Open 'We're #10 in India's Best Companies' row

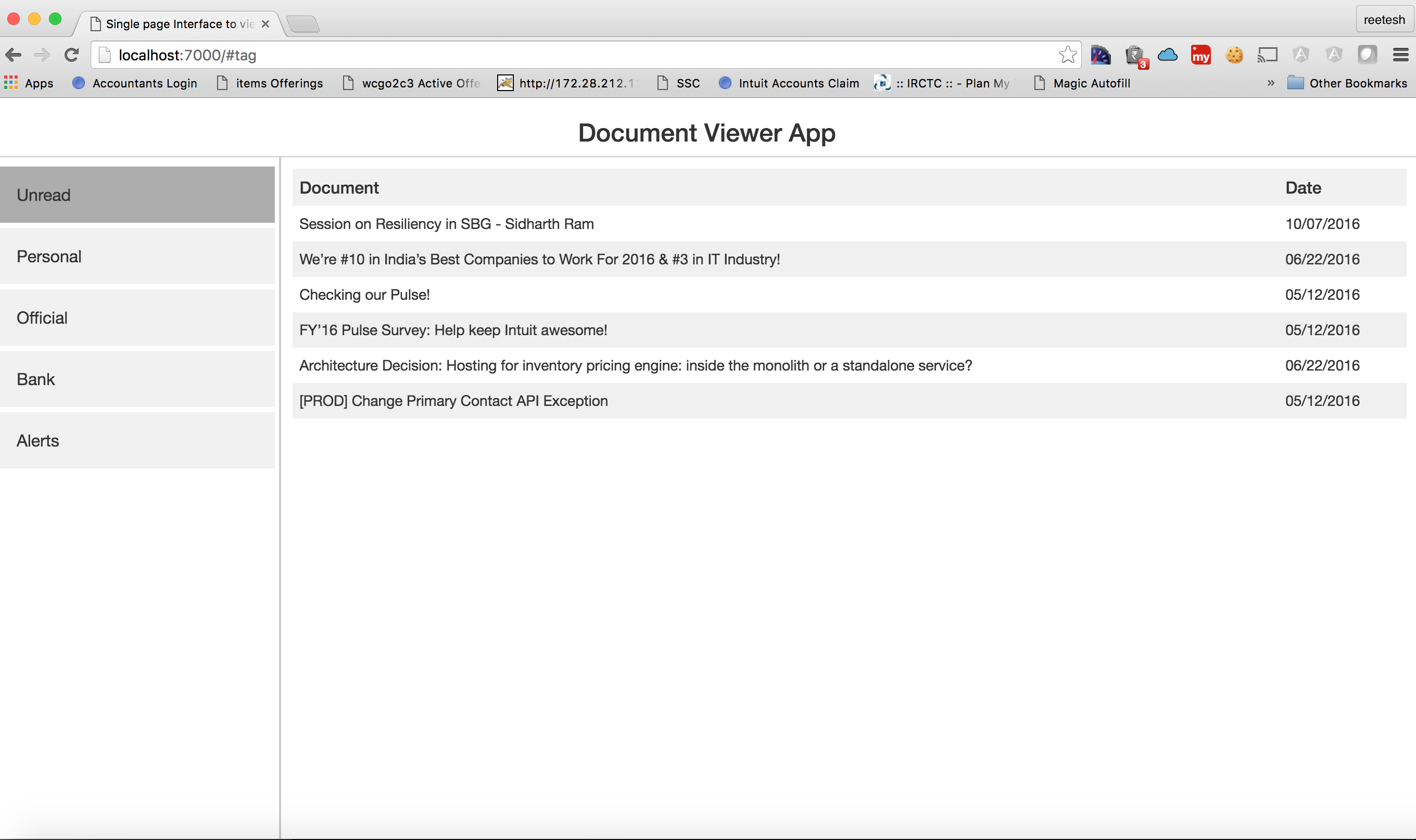click(x=849, y=259)
